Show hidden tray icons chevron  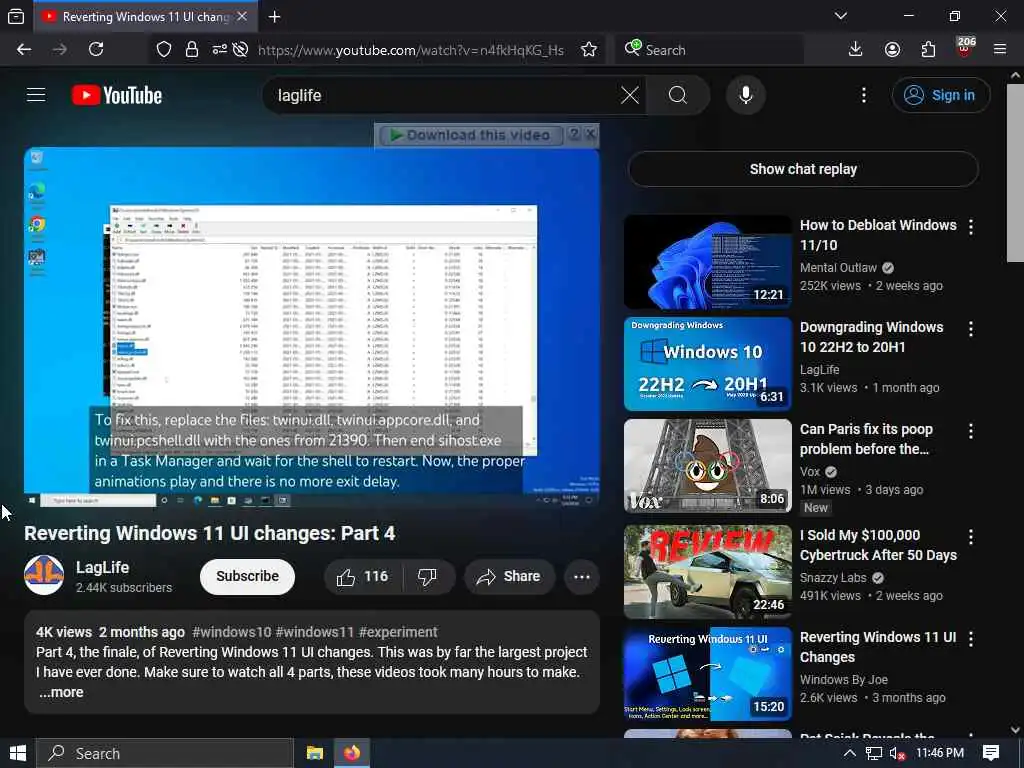[x=850, y=753]
